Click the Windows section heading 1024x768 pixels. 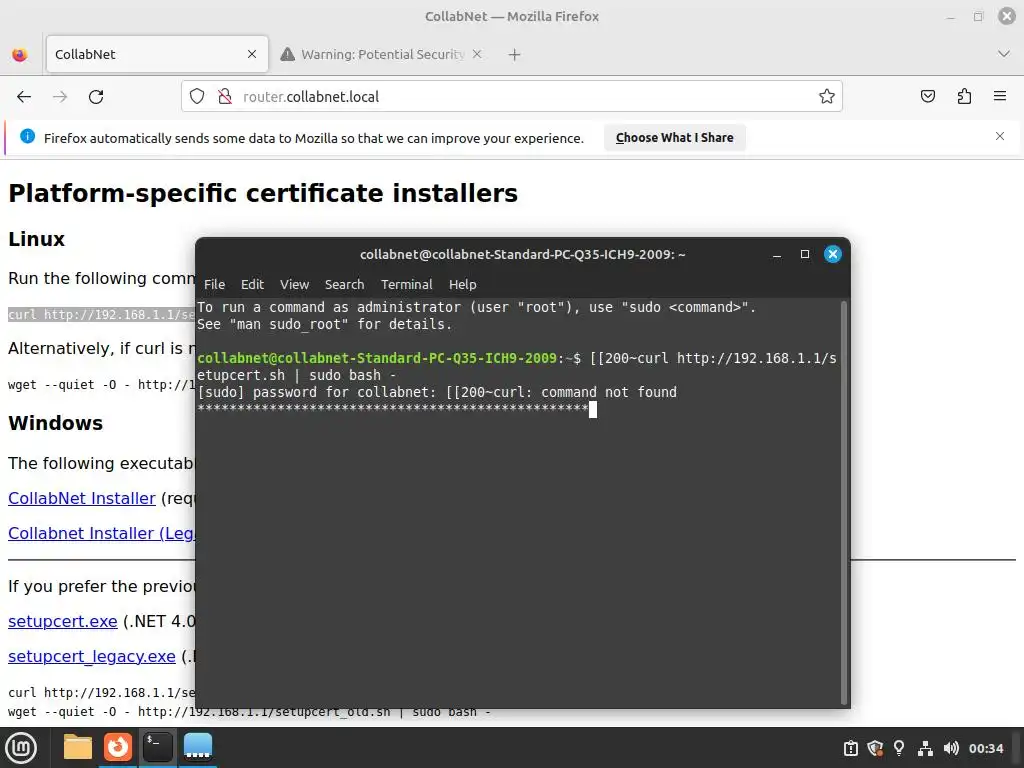(x=56, y=423)
